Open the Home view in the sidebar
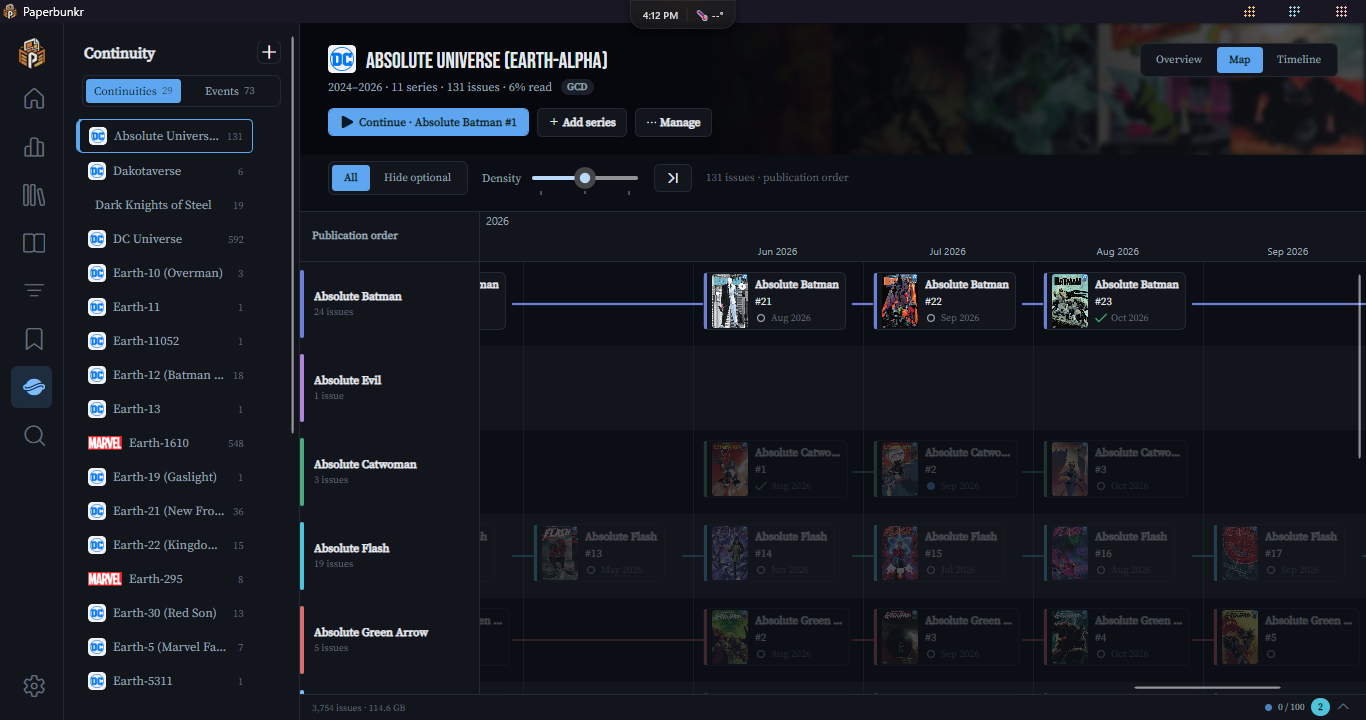 [x=34, y=99]
